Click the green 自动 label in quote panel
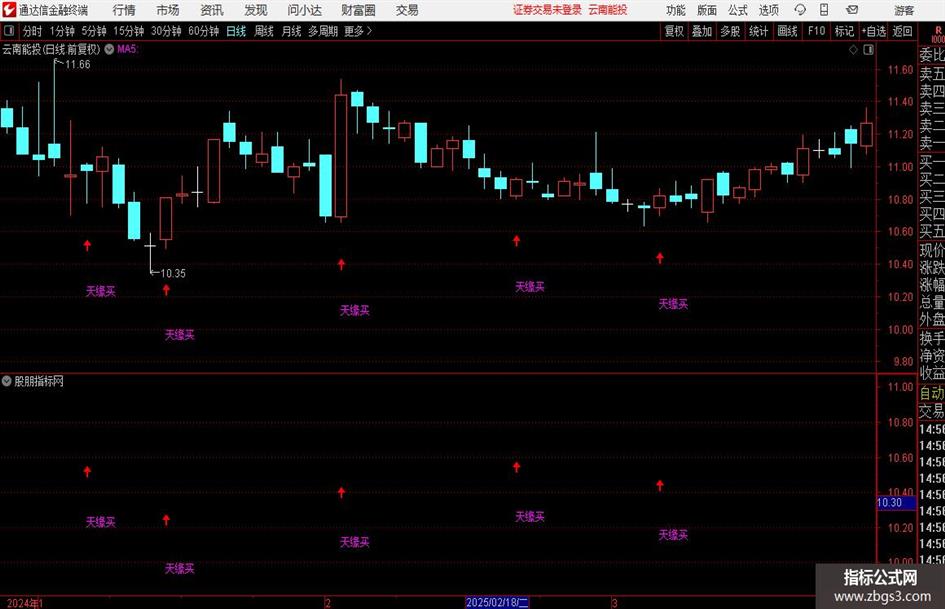Screen dimensions: 945x609 [932, 393]
